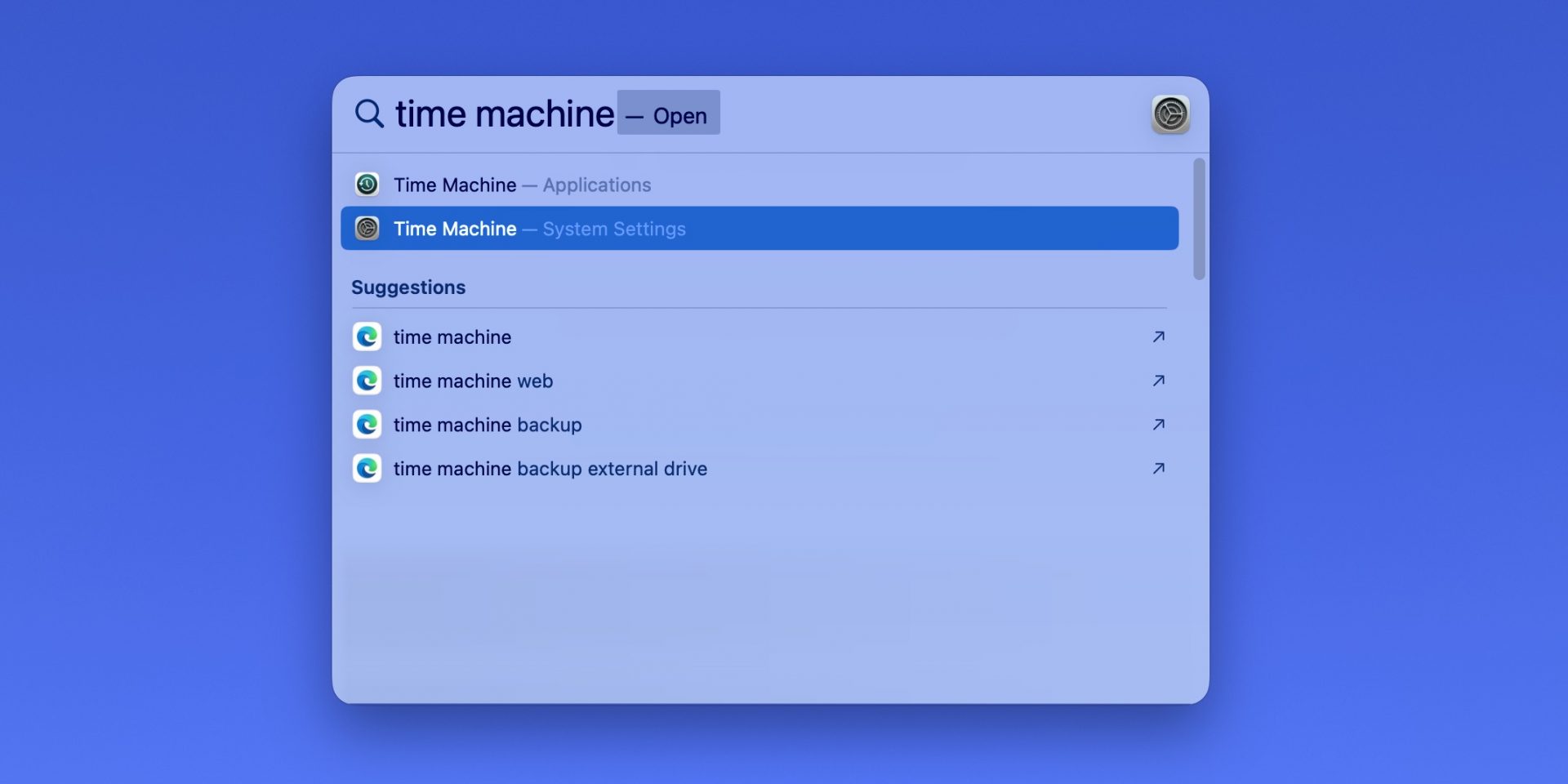The image size is (1568, 784).
Task: Click the arrow icon for 'time machine web'
Action: click(1160, 380)
